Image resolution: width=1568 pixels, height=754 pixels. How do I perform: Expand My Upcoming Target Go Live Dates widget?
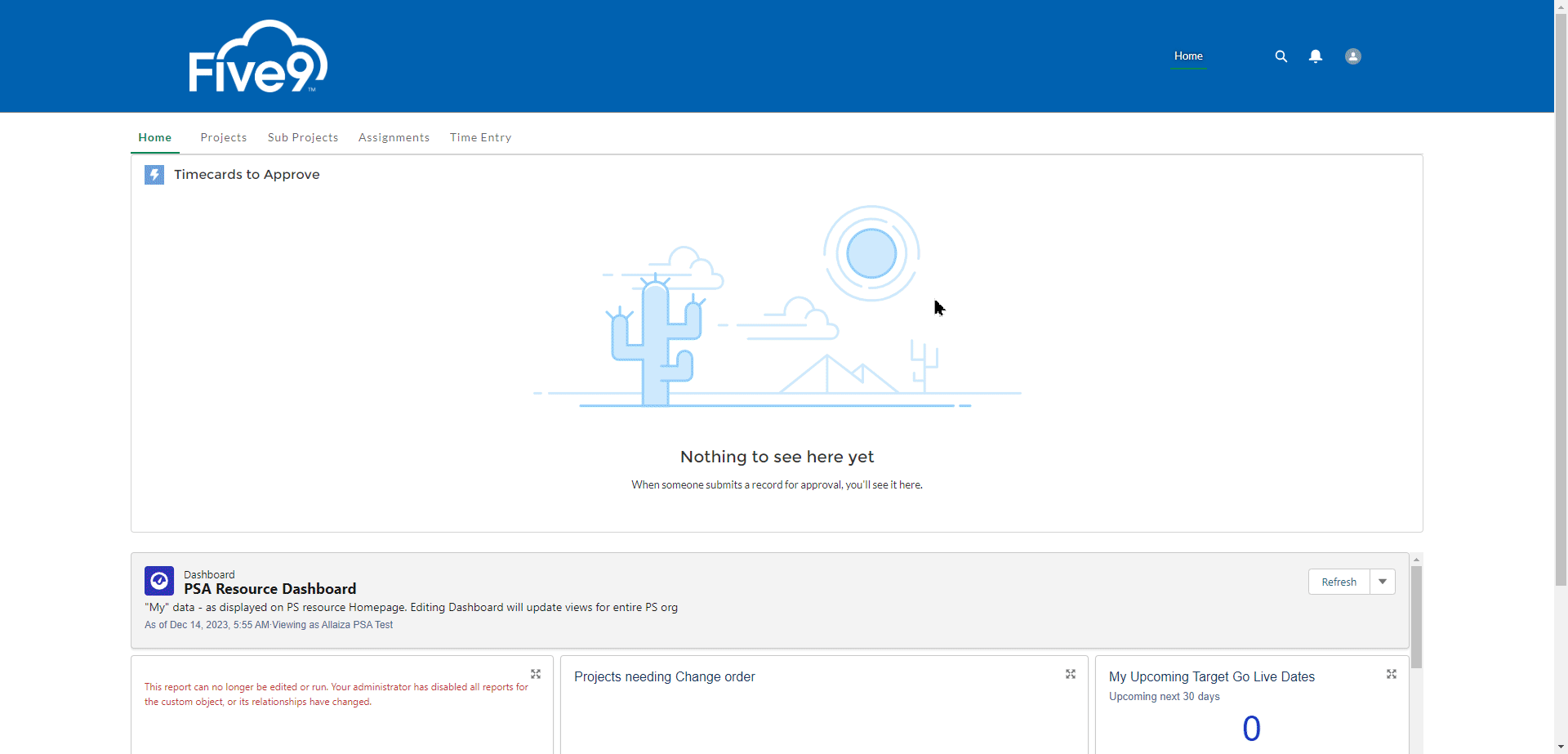coord(1392,674)
